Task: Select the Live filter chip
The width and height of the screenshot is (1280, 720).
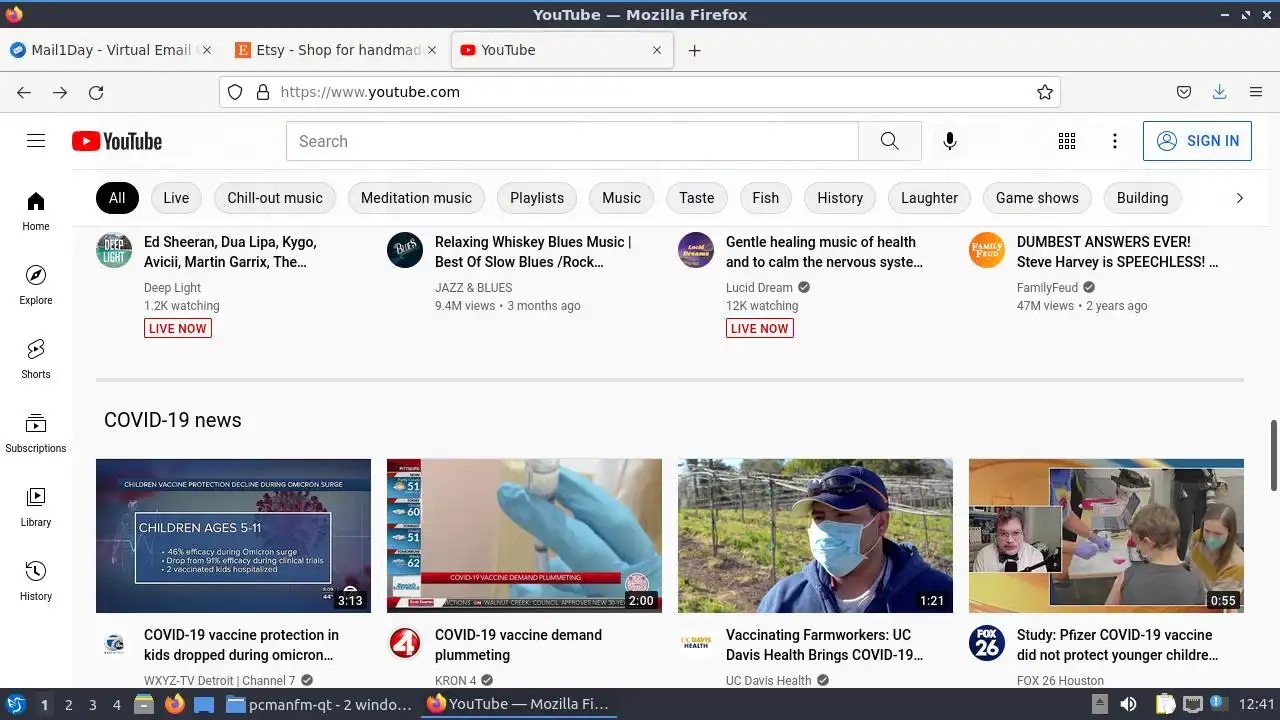Action: [176, 198]
